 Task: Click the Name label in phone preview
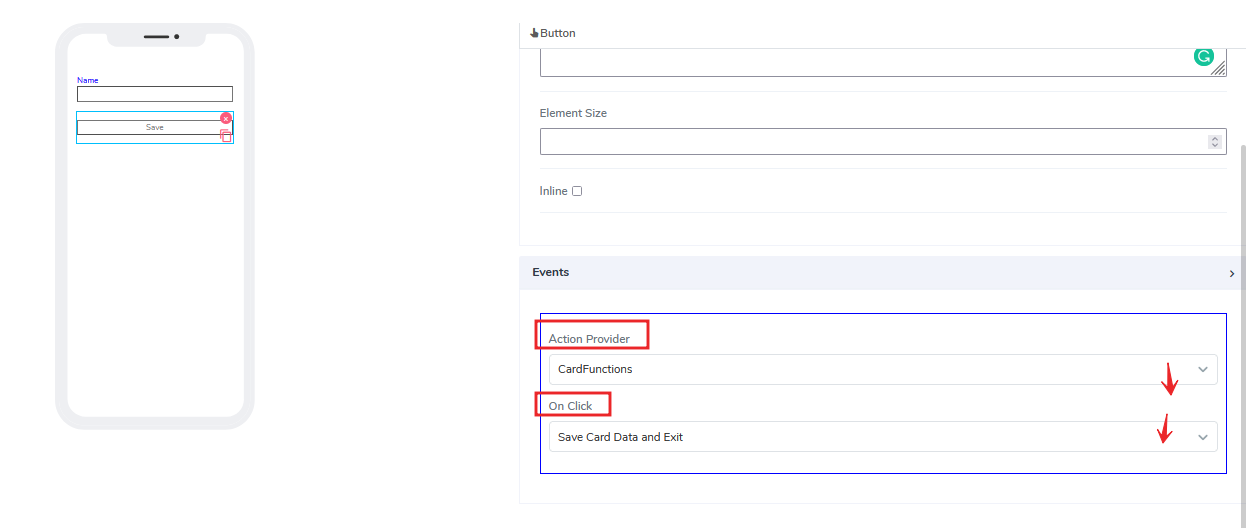[x=88, y=80]
